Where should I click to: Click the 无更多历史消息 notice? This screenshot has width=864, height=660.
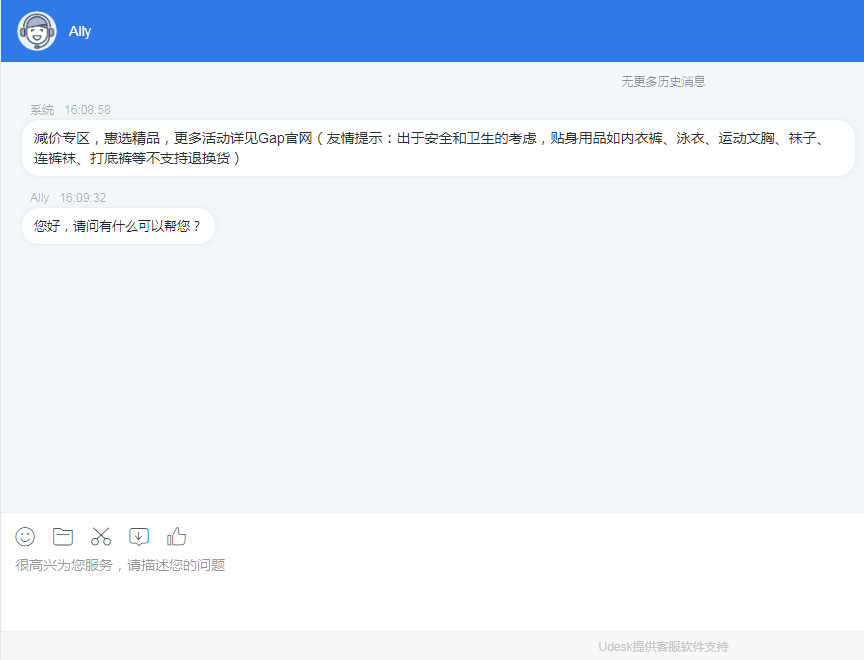click(663, 81)
